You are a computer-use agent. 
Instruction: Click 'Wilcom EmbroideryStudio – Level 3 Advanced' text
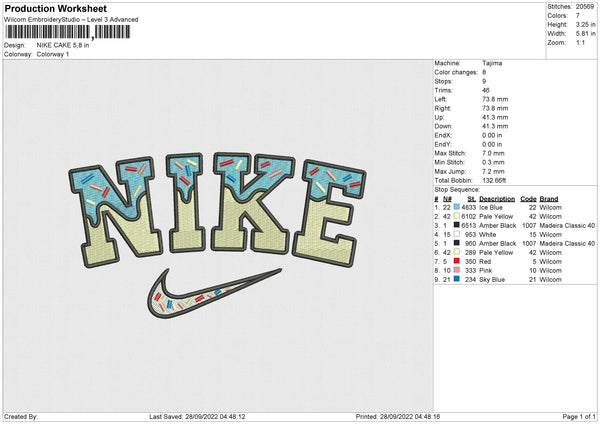pyautogui.click(x=71, y=20)
